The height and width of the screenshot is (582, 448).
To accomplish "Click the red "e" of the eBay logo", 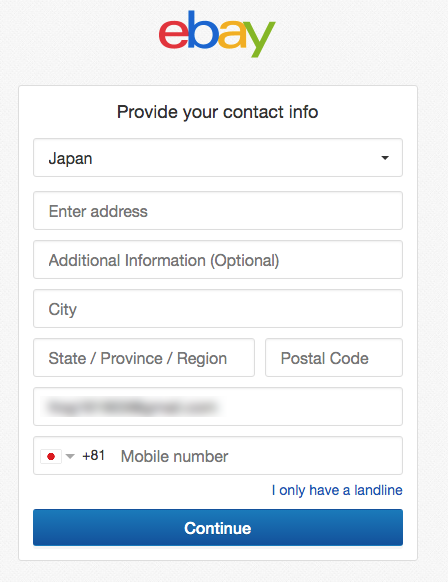I will coord(173,35).
